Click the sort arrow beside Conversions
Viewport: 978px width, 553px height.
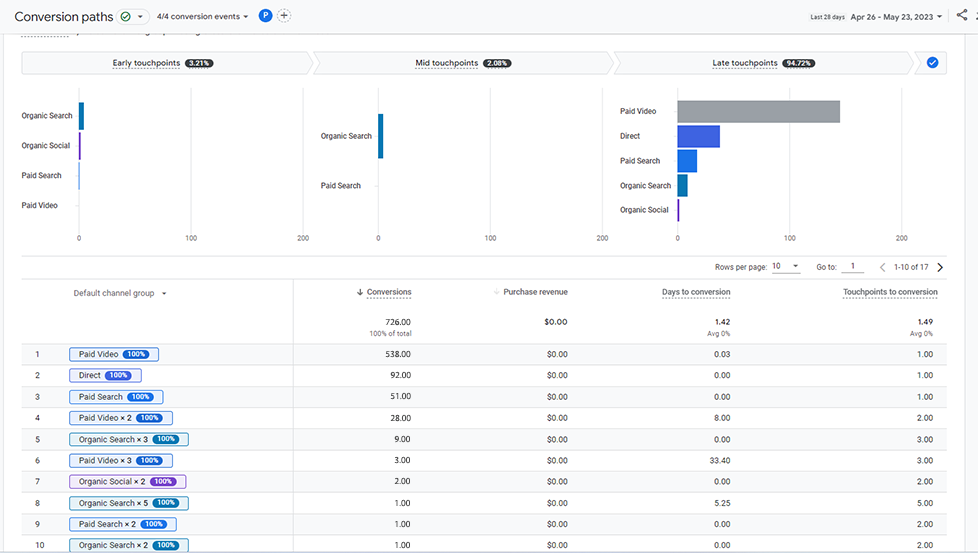point(360,292)
